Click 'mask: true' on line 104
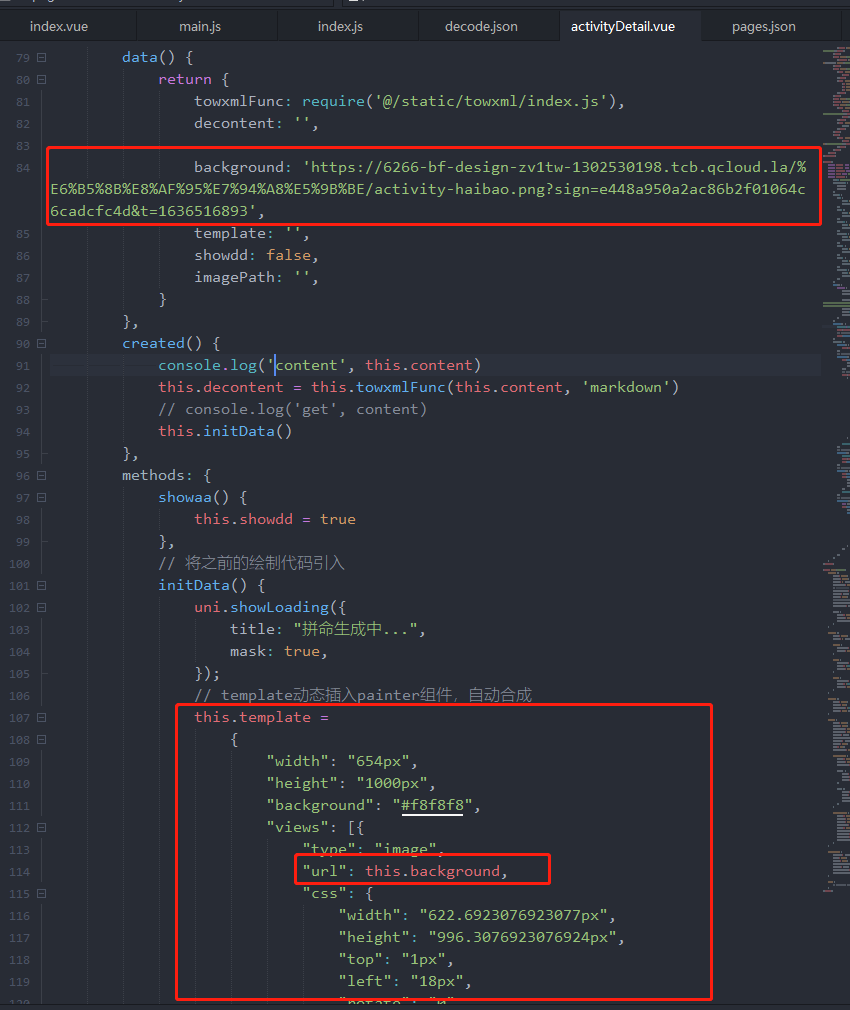This screenshot has height=1010, width=850. coord(275,651)
